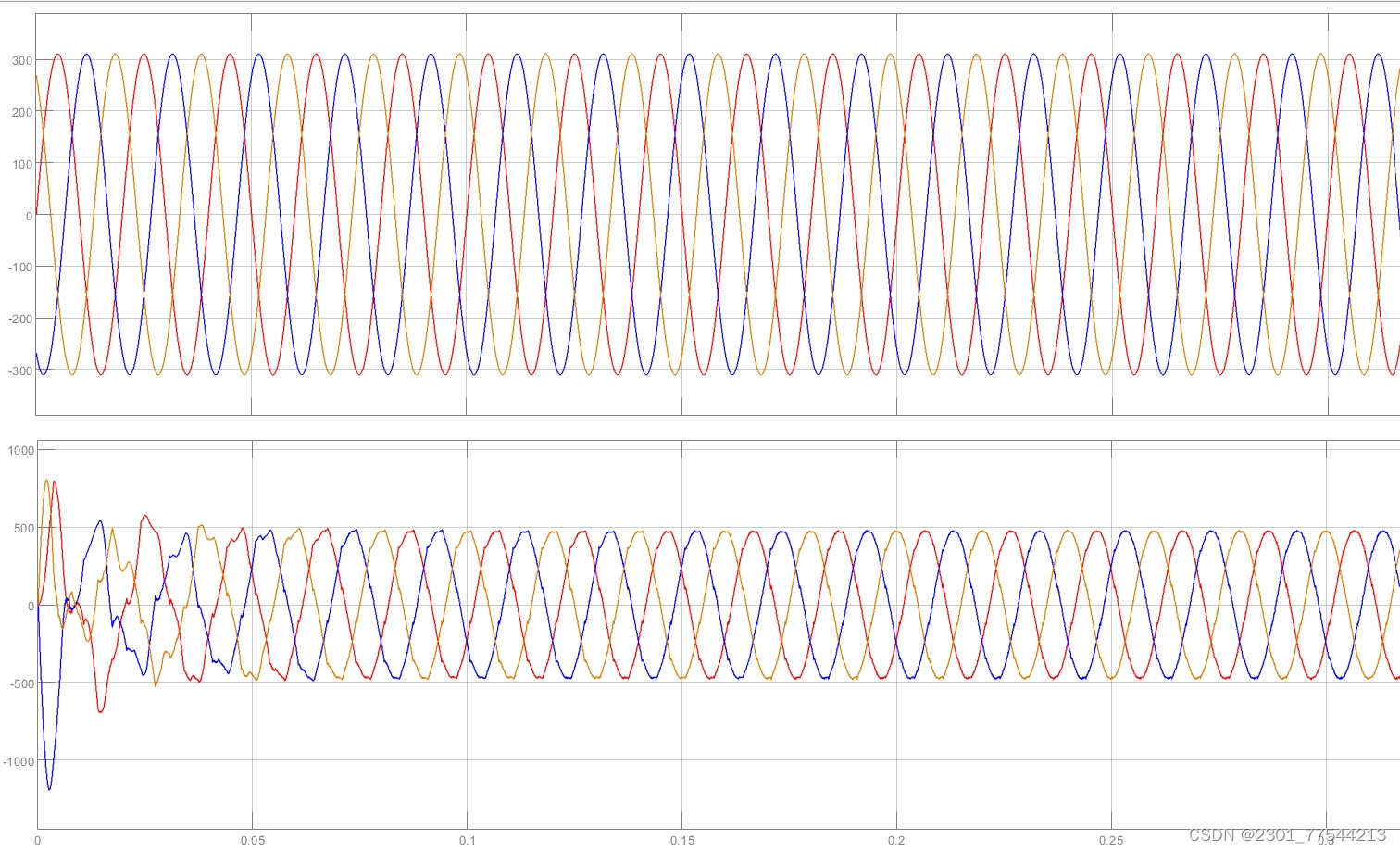Click the -100 tick label on upper plot
1400x852 pixels.
[x=20, y=267]
